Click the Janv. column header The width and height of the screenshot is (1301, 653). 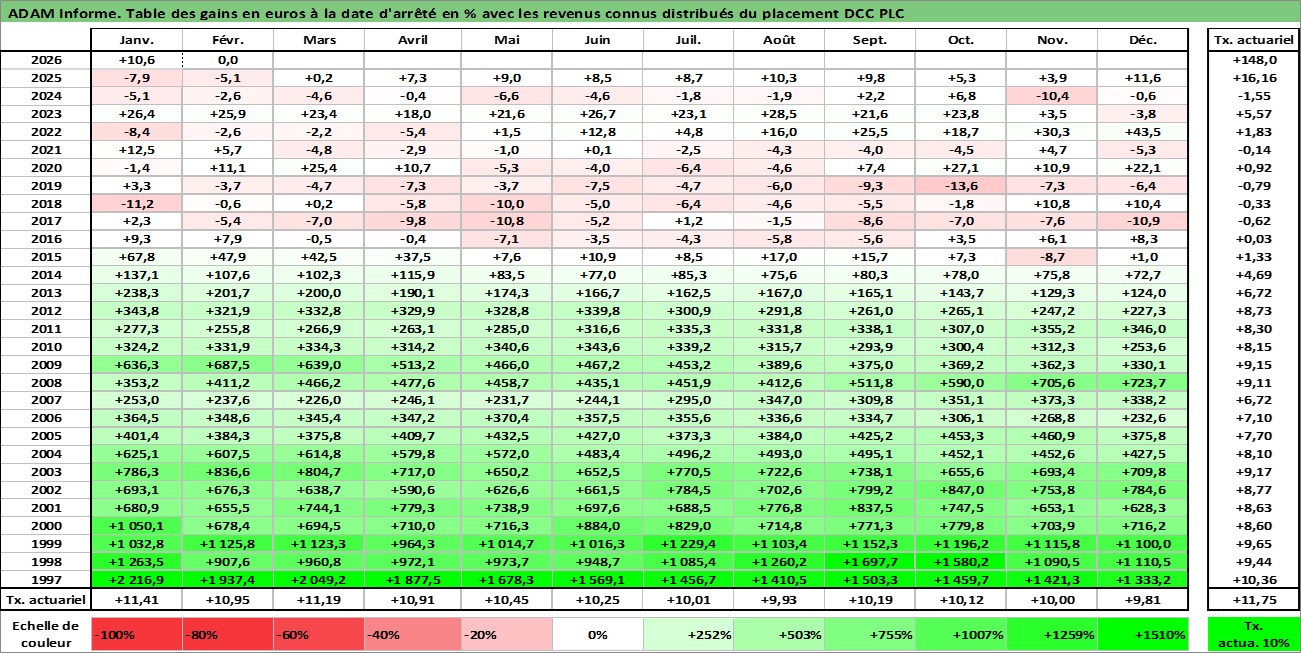pyautogui.click(x=137, y=40)
